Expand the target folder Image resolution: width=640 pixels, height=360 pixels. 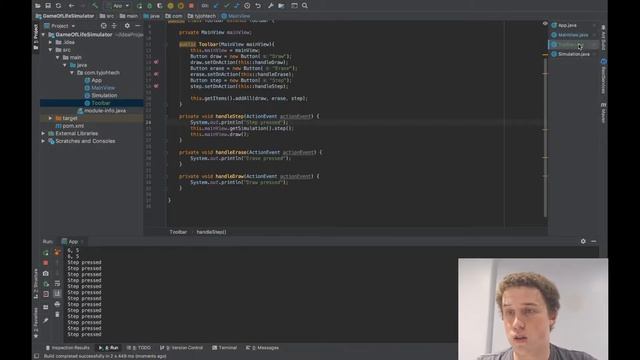click(x=50, y=118)
